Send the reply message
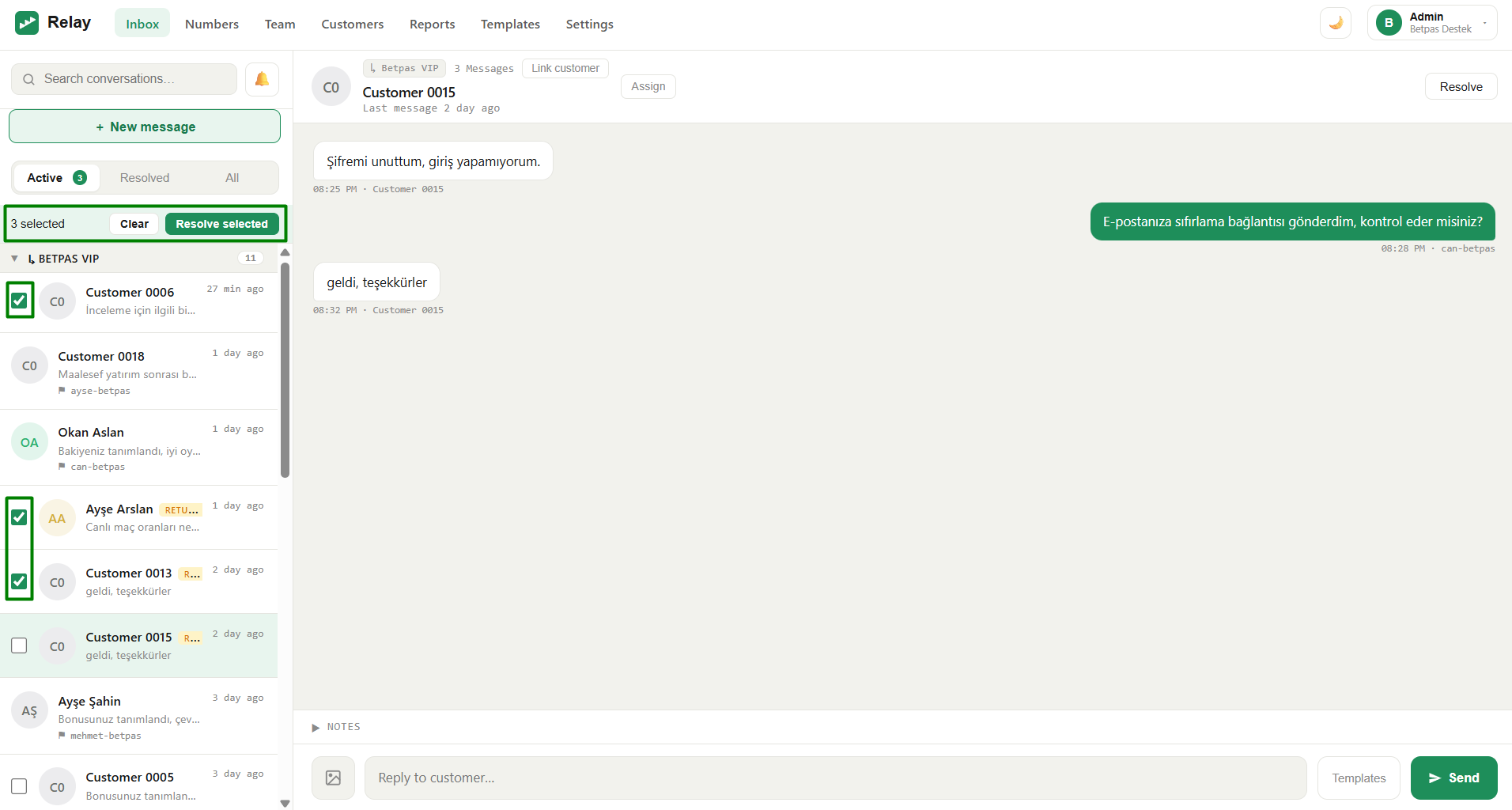Image resolution: width=1512 pixels, height=810 pixels. pos(1453,778)
